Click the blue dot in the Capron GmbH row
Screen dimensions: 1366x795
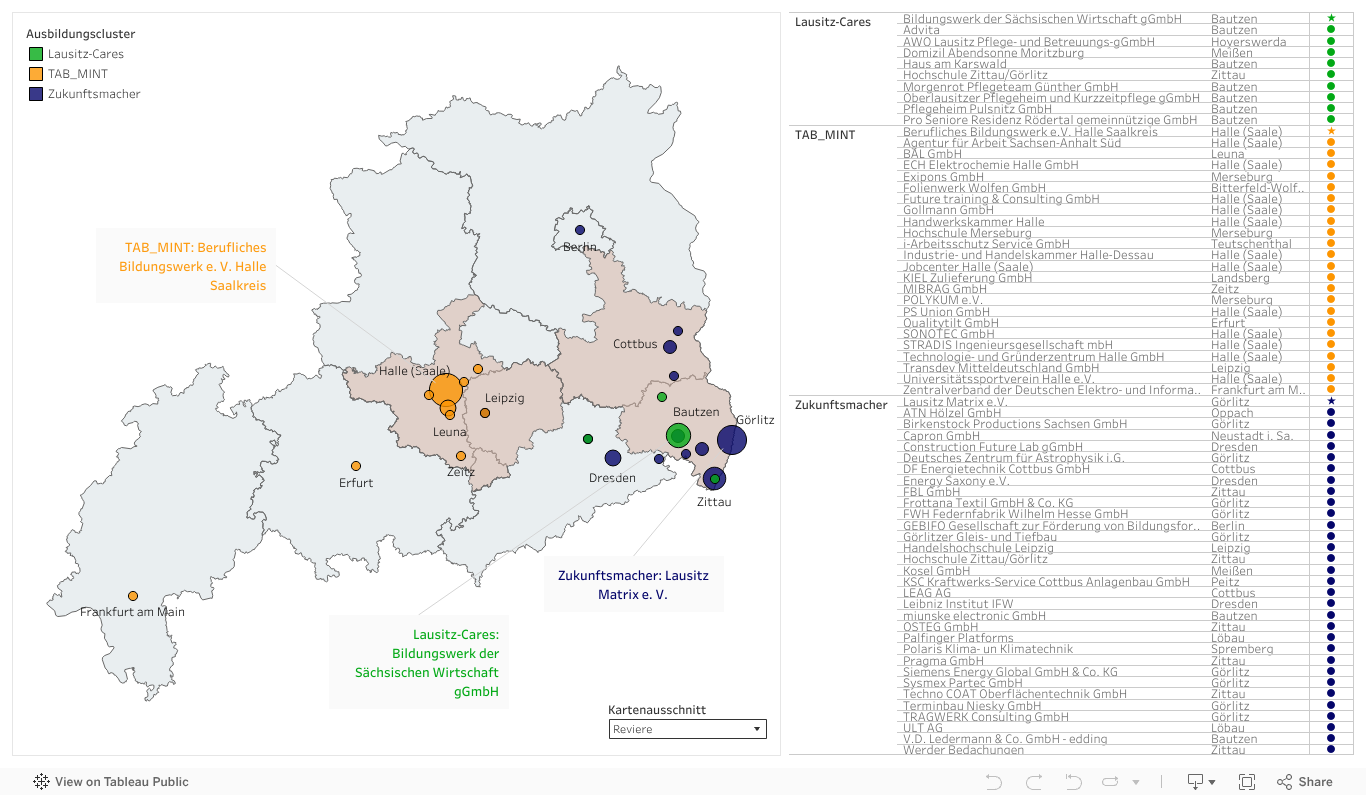coord(1331,435)
